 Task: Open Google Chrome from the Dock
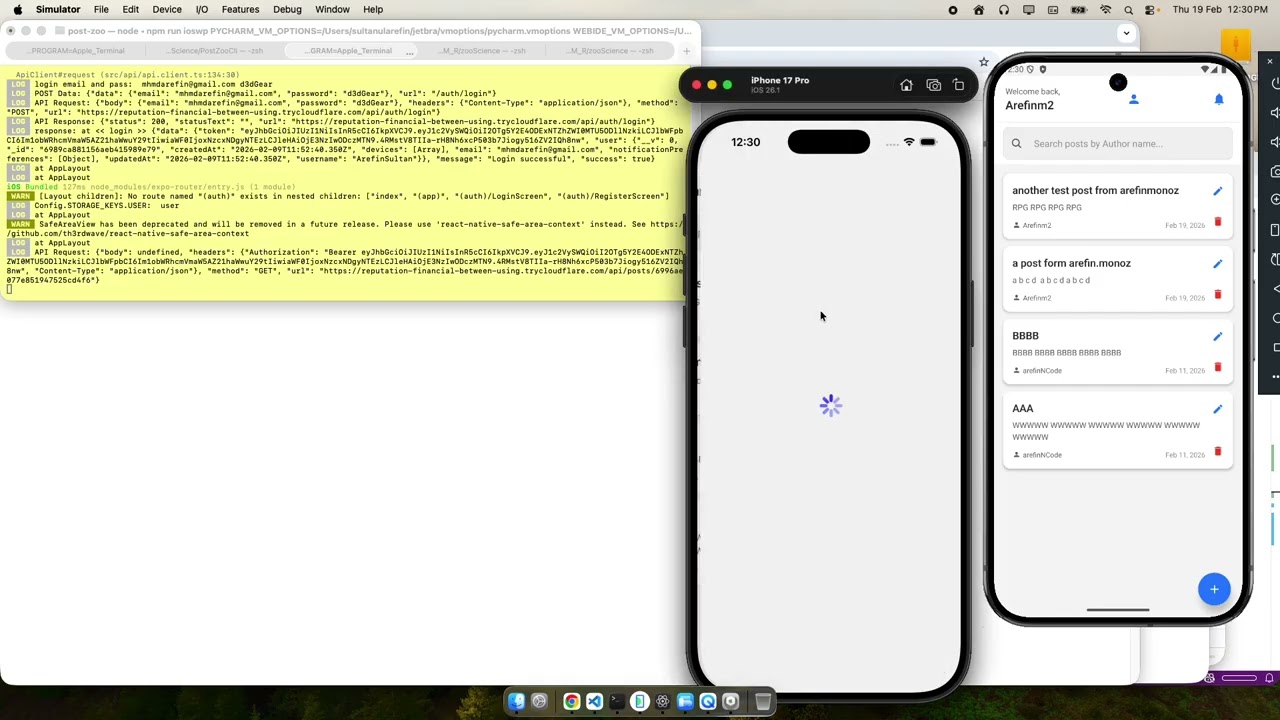pyautogui.click(x=571, y=702)
